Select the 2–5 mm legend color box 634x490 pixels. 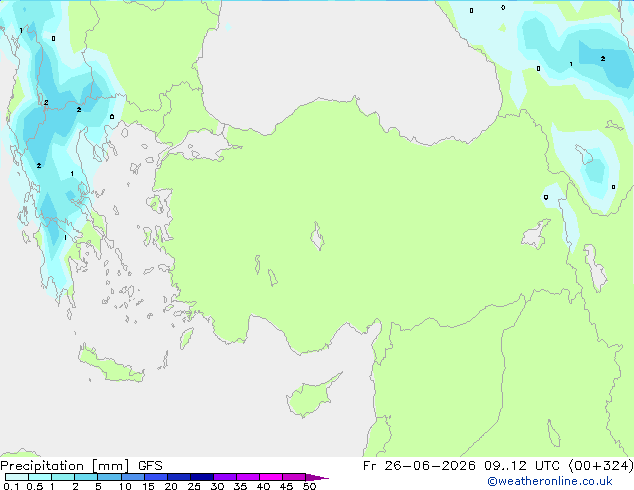click(x=86, y=477)
